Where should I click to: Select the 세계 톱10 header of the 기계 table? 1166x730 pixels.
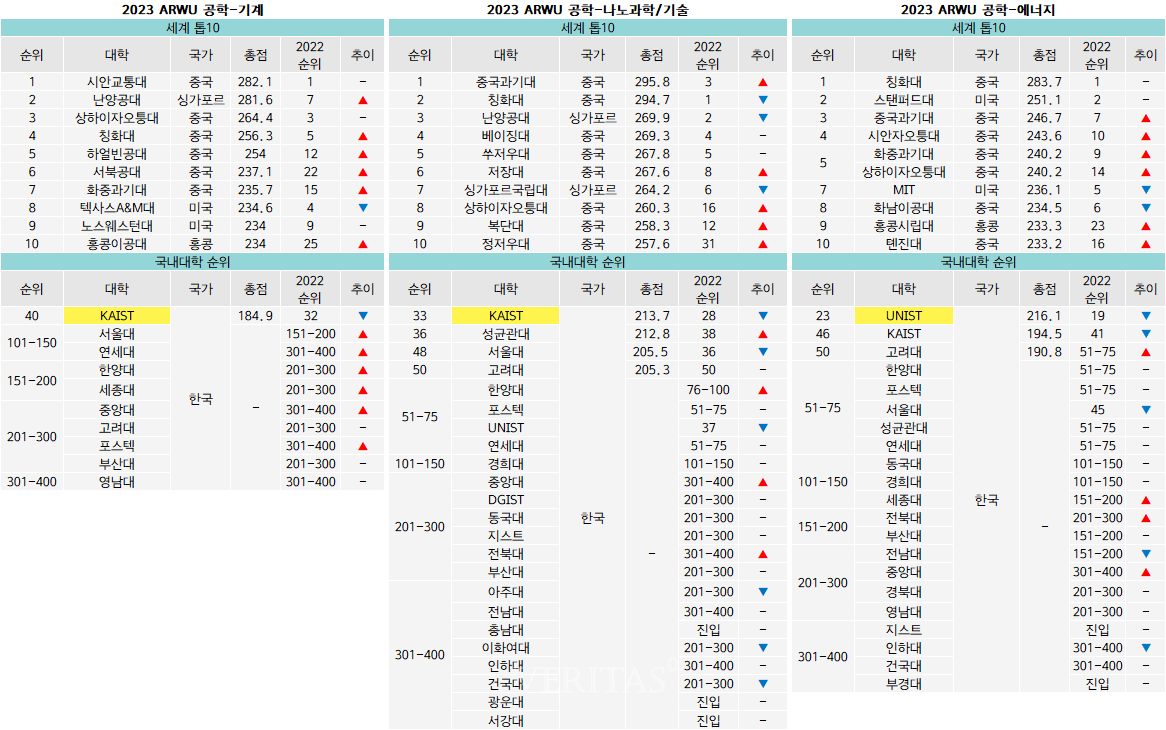coord(195,28)
